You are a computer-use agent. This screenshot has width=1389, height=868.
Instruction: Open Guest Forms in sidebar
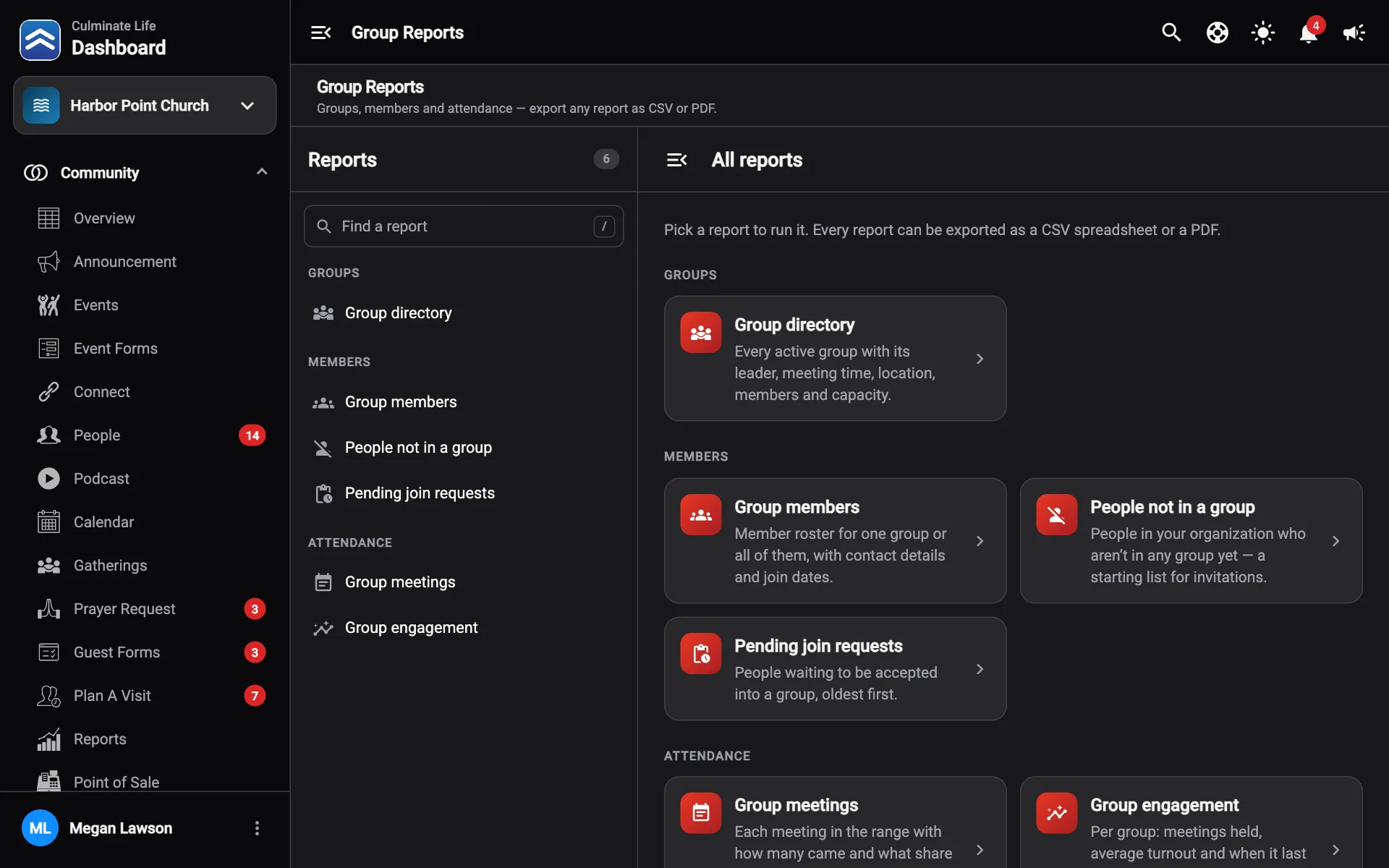(145, 652)
